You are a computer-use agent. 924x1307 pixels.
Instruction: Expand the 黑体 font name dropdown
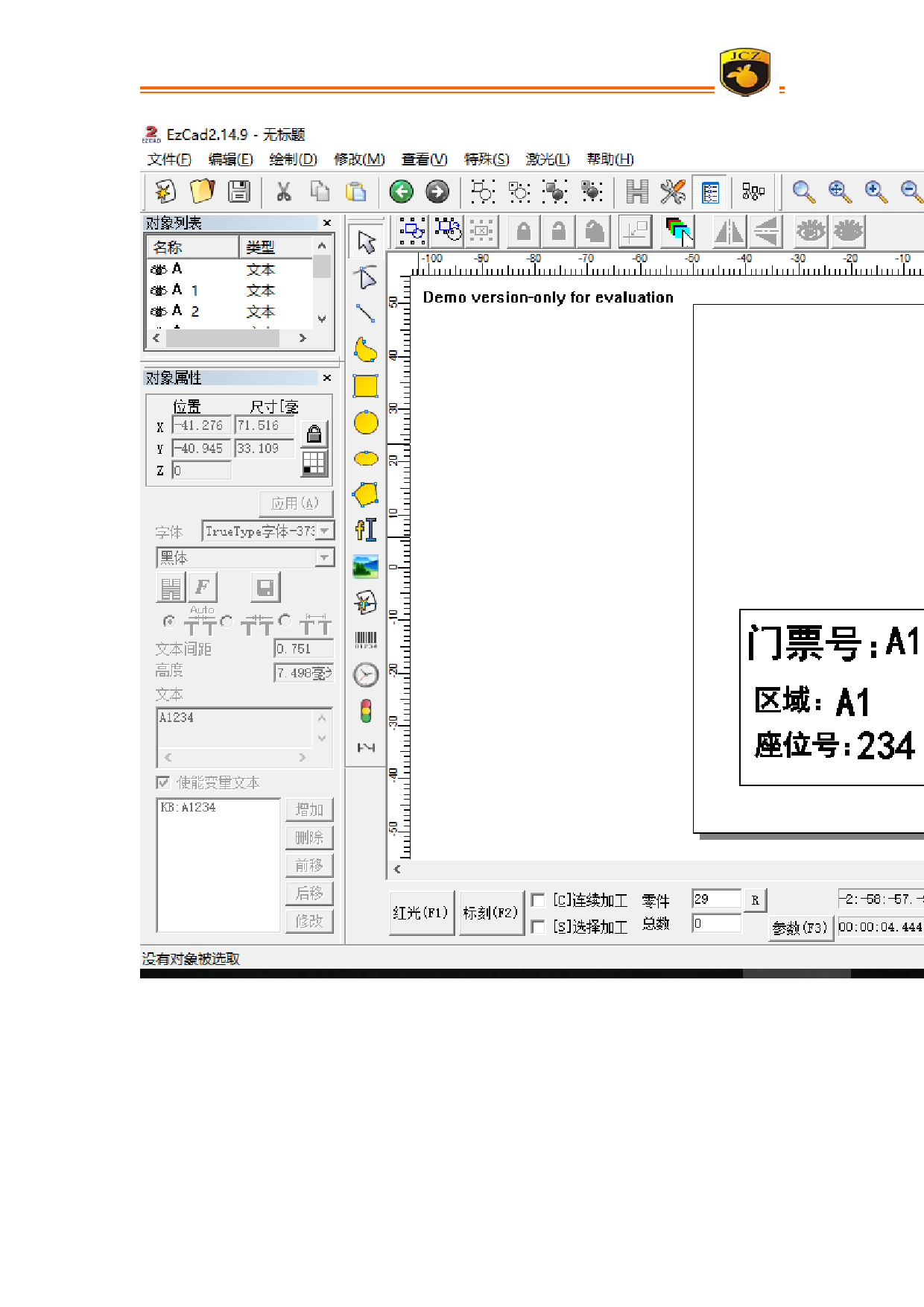point(324,557)
